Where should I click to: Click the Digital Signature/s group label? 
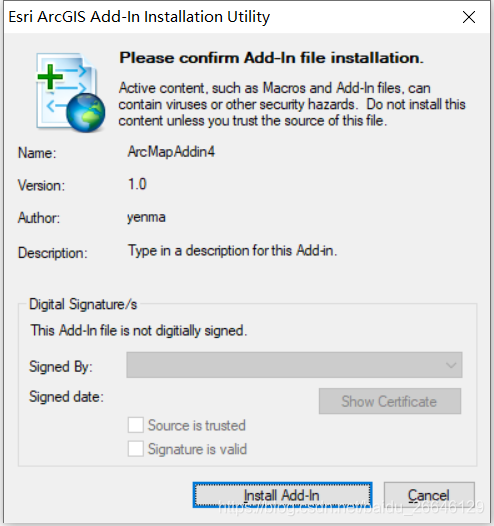[x=83, y=304]
